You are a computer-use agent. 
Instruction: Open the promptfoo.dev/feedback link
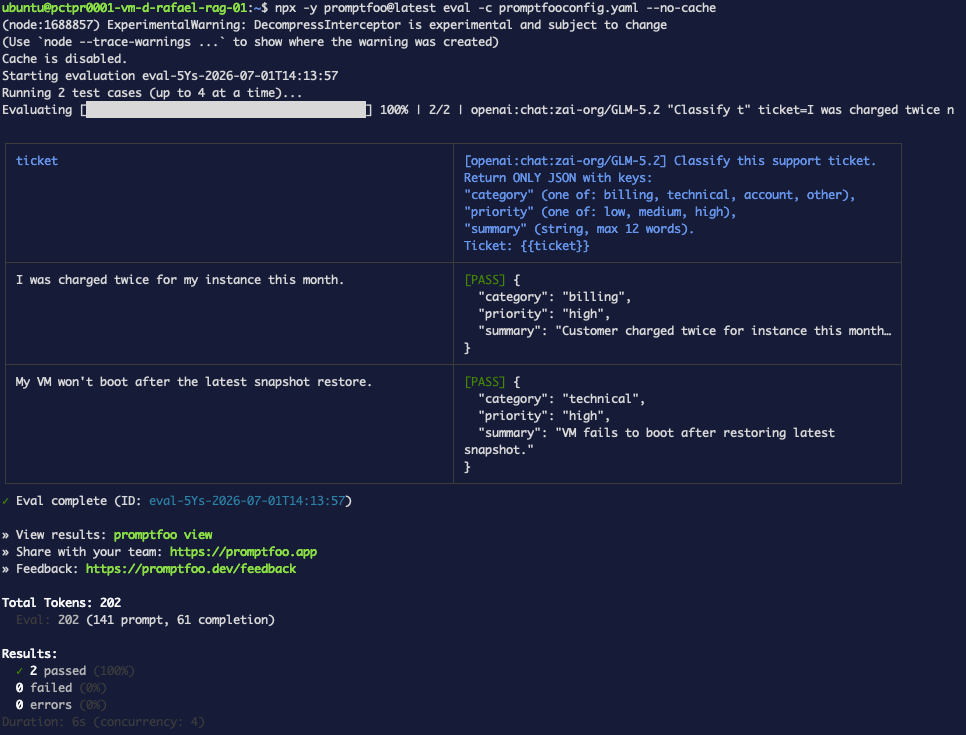pyautogui.click(x=191, y=569)
